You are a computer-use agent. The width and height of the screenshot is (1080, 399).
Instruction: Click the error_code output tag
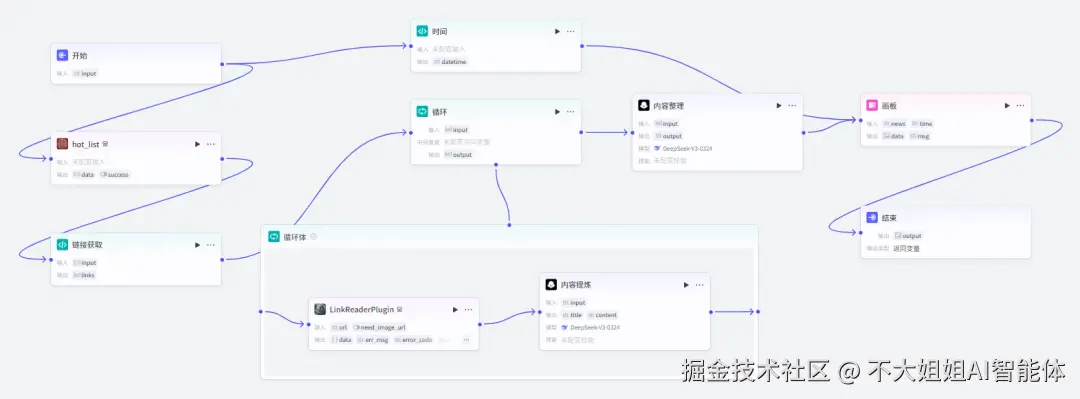[413, 340]
